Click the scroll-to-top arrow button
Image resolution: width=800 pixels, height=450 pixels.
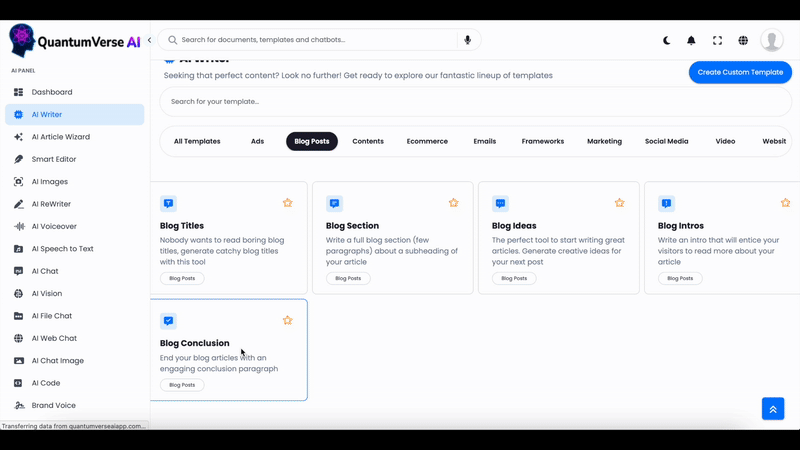772,408
